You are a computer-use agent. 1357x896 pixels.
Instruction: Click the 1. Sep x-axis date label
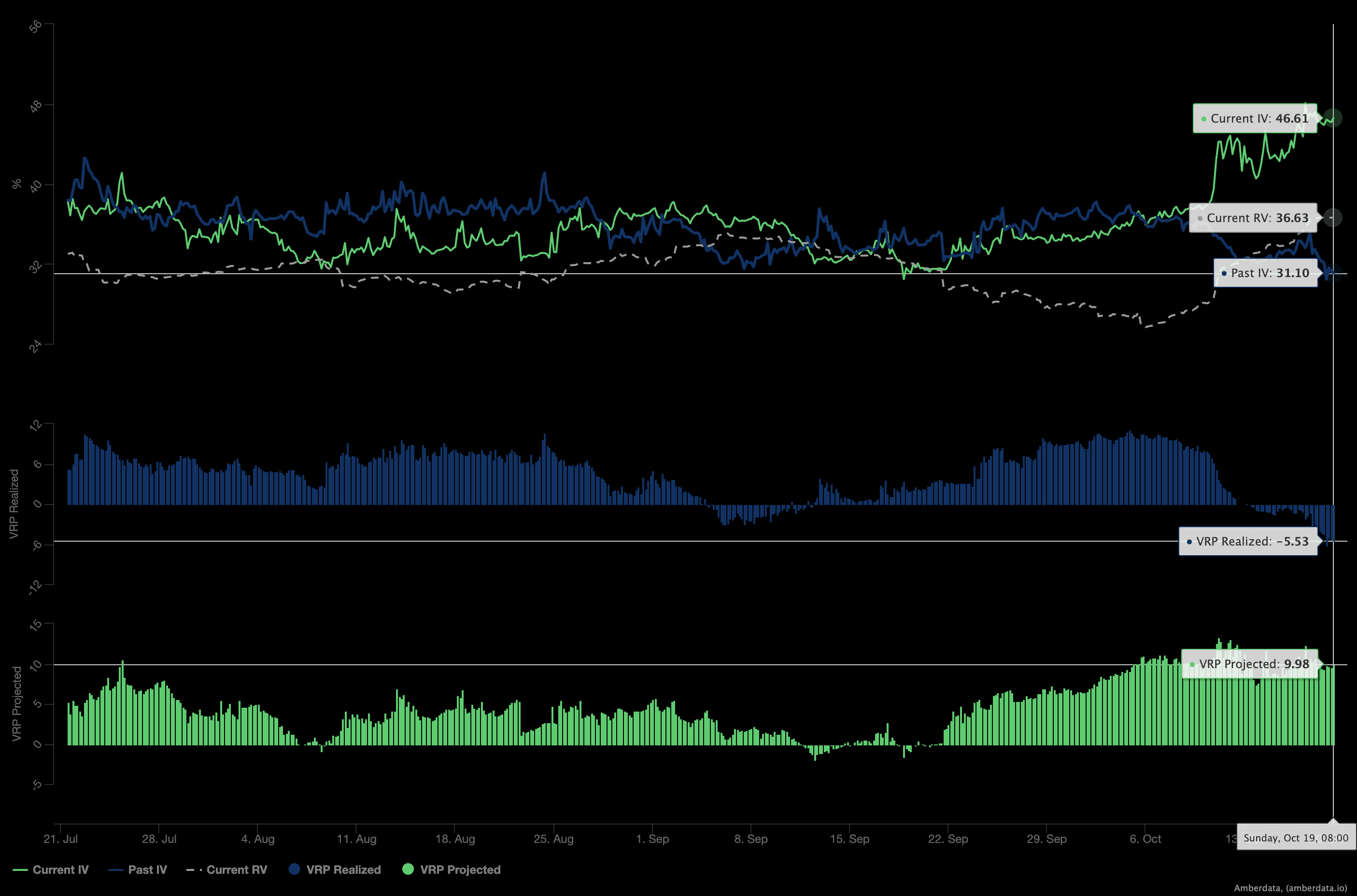click(652, 839)
